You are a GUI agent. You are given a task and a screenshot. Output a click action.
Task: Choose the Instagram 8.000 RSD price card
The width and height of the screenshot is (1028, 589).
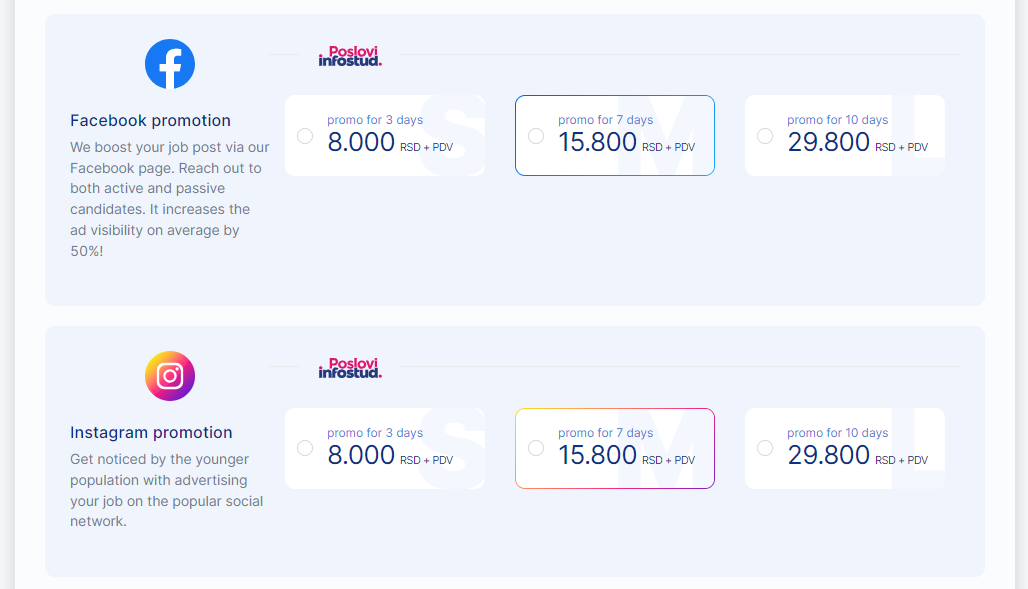[x=385, y=449]
